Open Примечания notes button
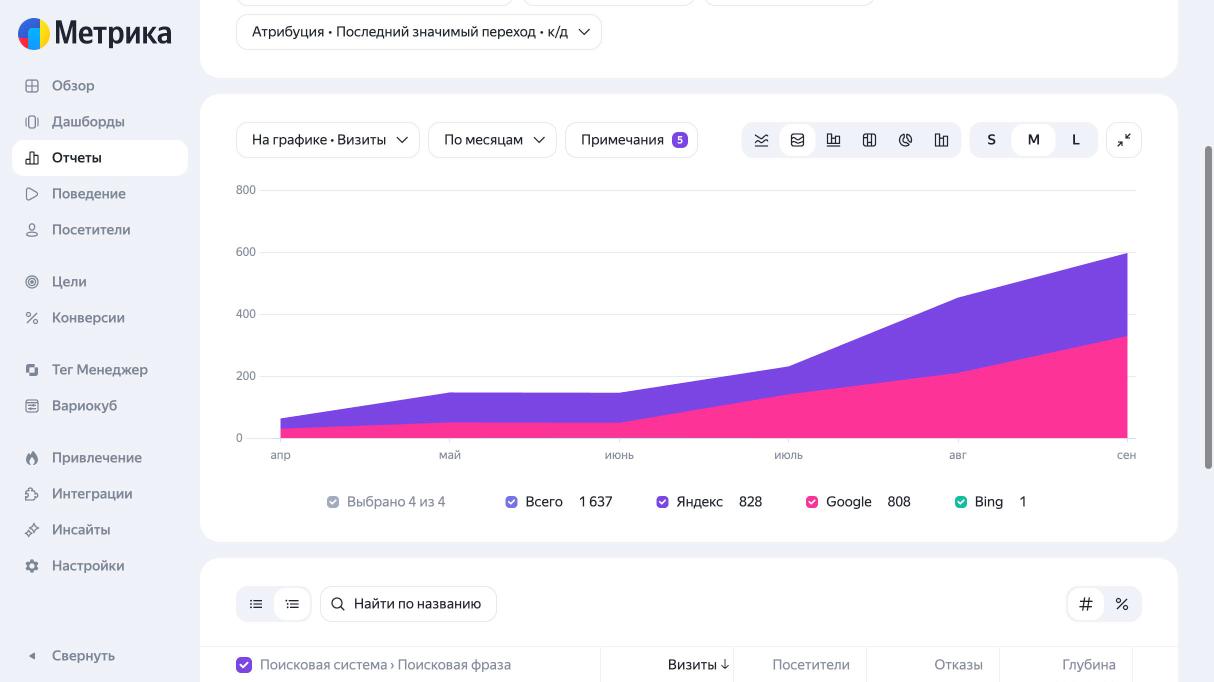 [631, 140]
